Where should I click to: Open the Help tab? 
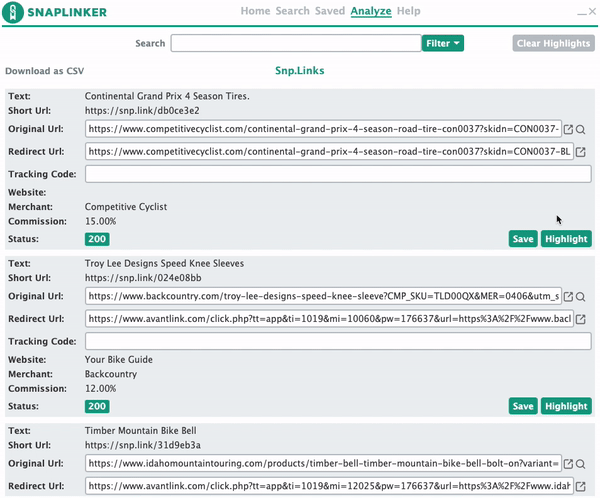pyautogui.click(x=408, y=11)
